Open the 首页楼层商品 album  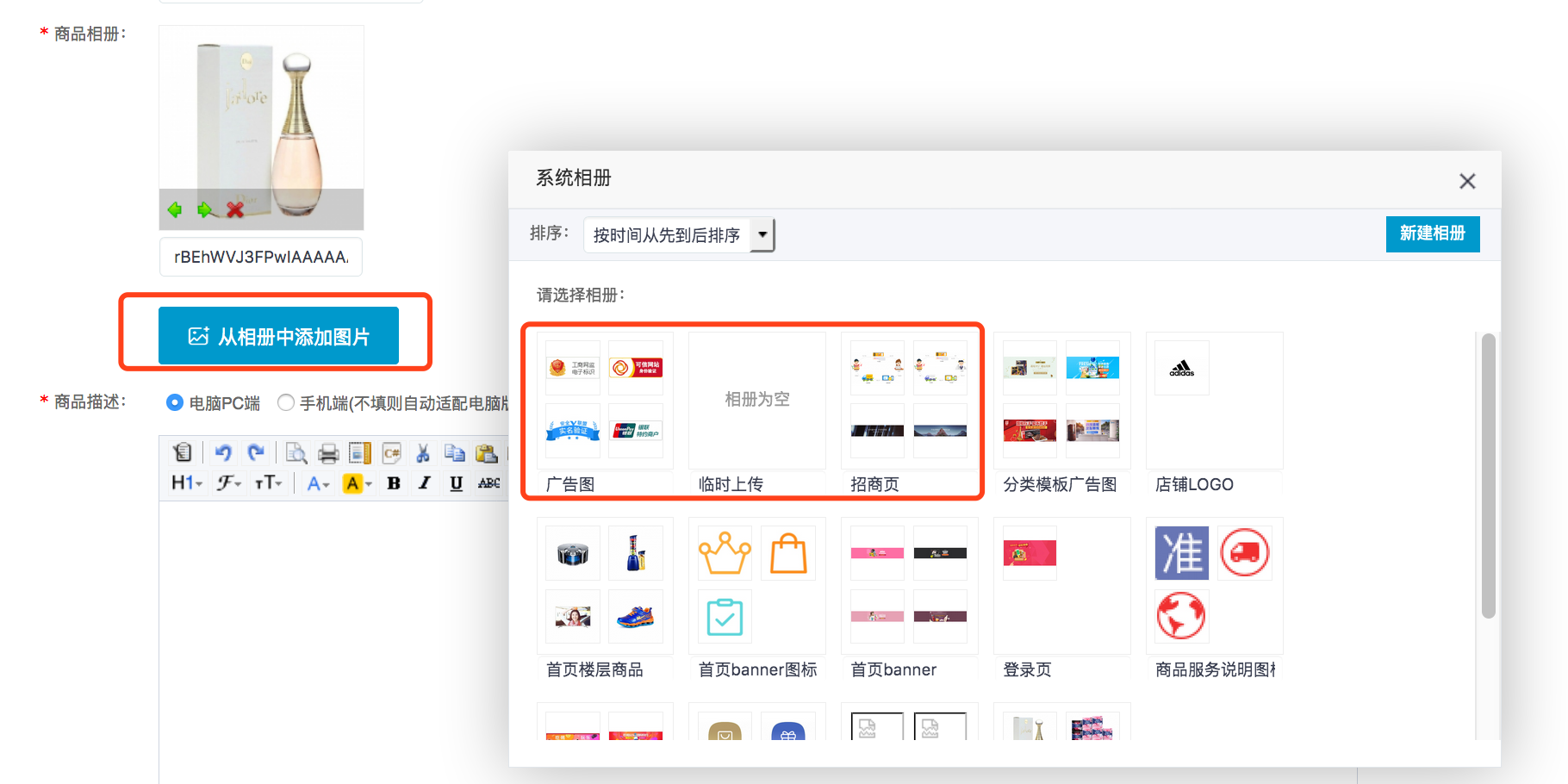click(604, 585)
